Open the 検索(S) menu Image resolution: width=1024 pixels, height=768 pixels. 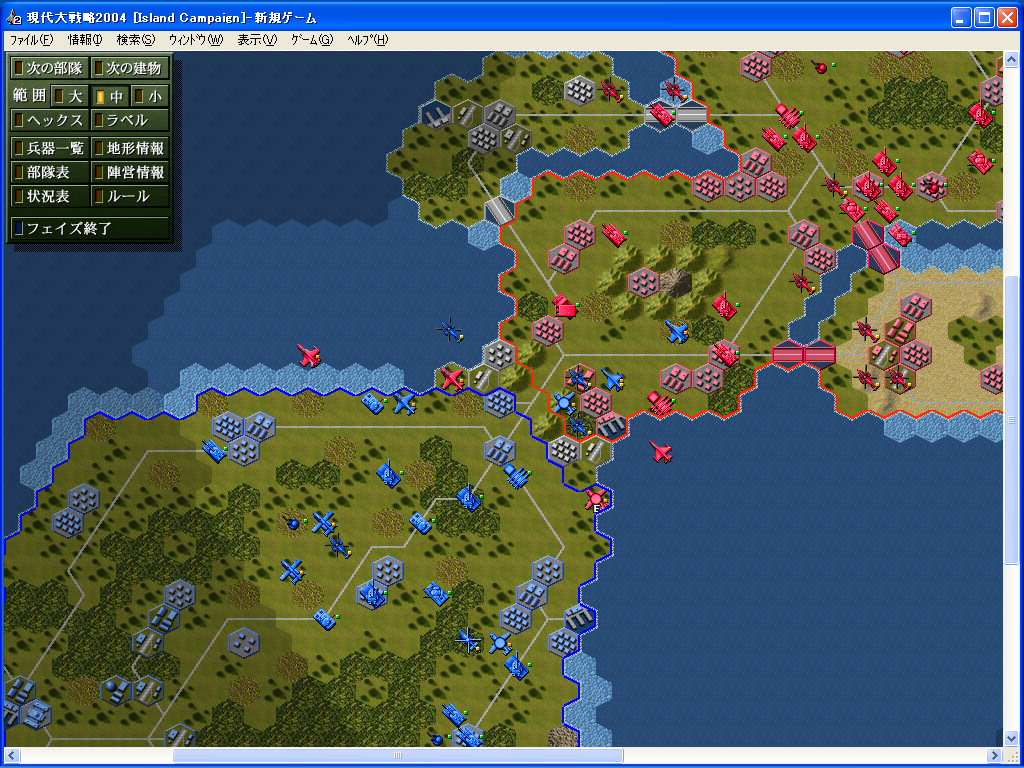(x=135, y=40)
